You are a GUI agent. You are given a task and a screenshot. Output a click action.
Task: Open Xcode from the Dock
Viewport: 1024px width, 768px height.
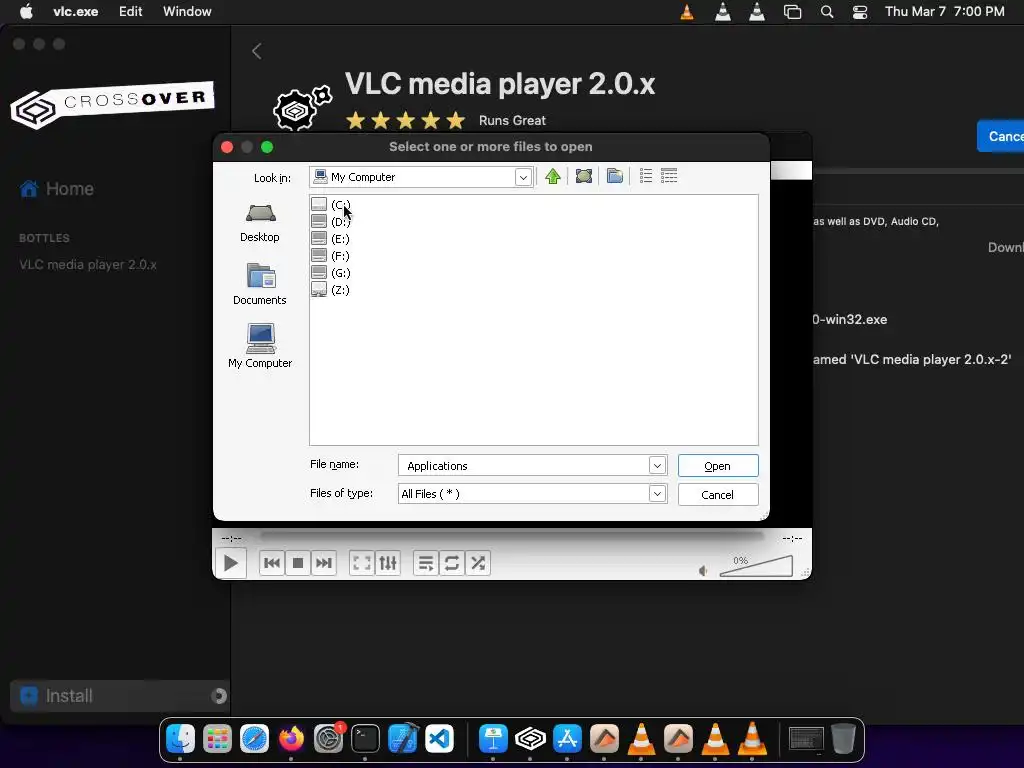(x=402, y=739)
